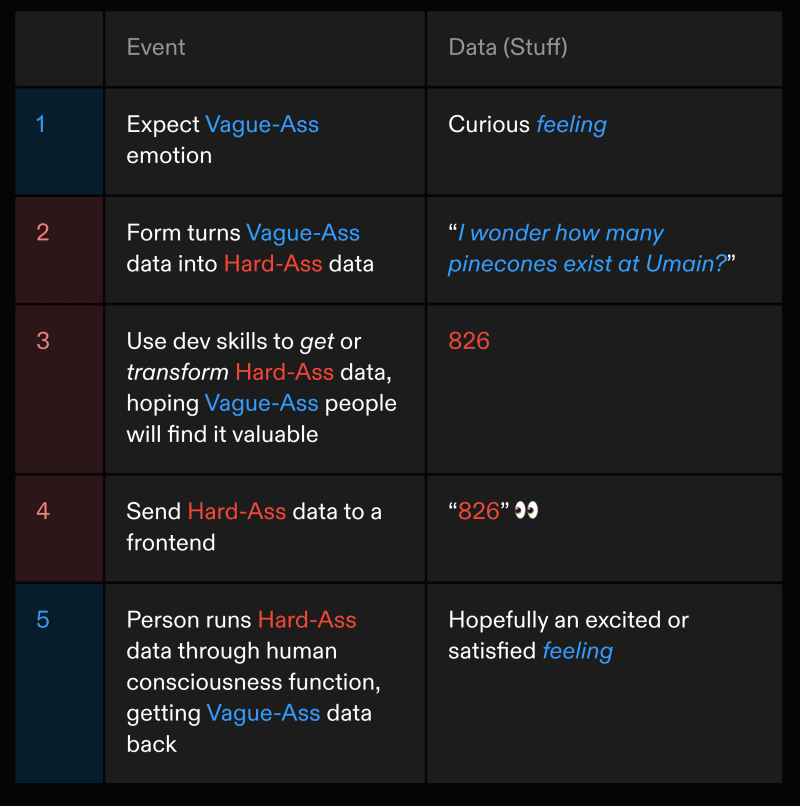The width and height of the screenshot is (800, 806).
Task: Click the empty top-left header cell
Action: click(59, 48)
